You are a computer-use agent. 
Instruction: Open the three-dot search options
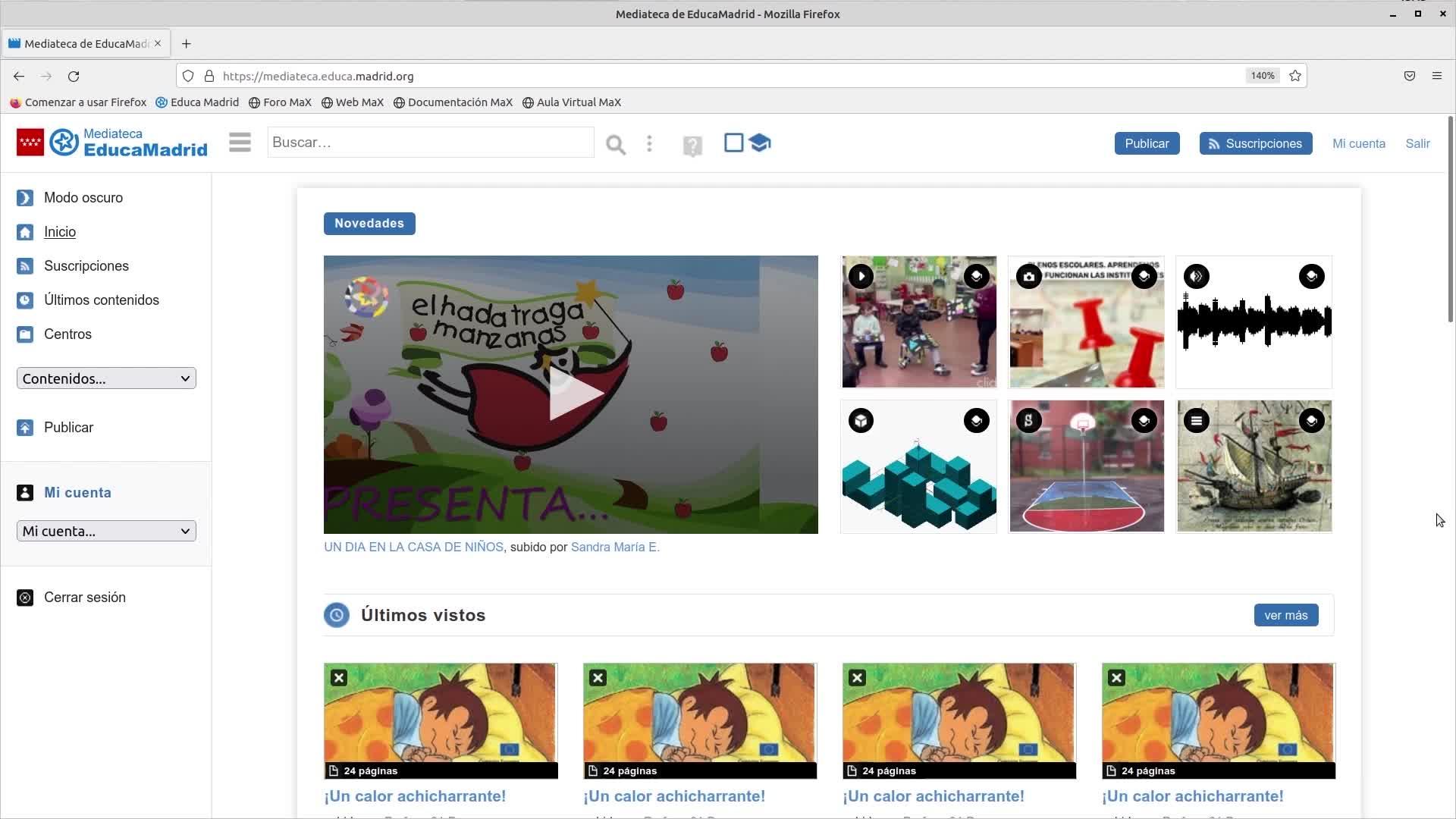pos(649,143)
